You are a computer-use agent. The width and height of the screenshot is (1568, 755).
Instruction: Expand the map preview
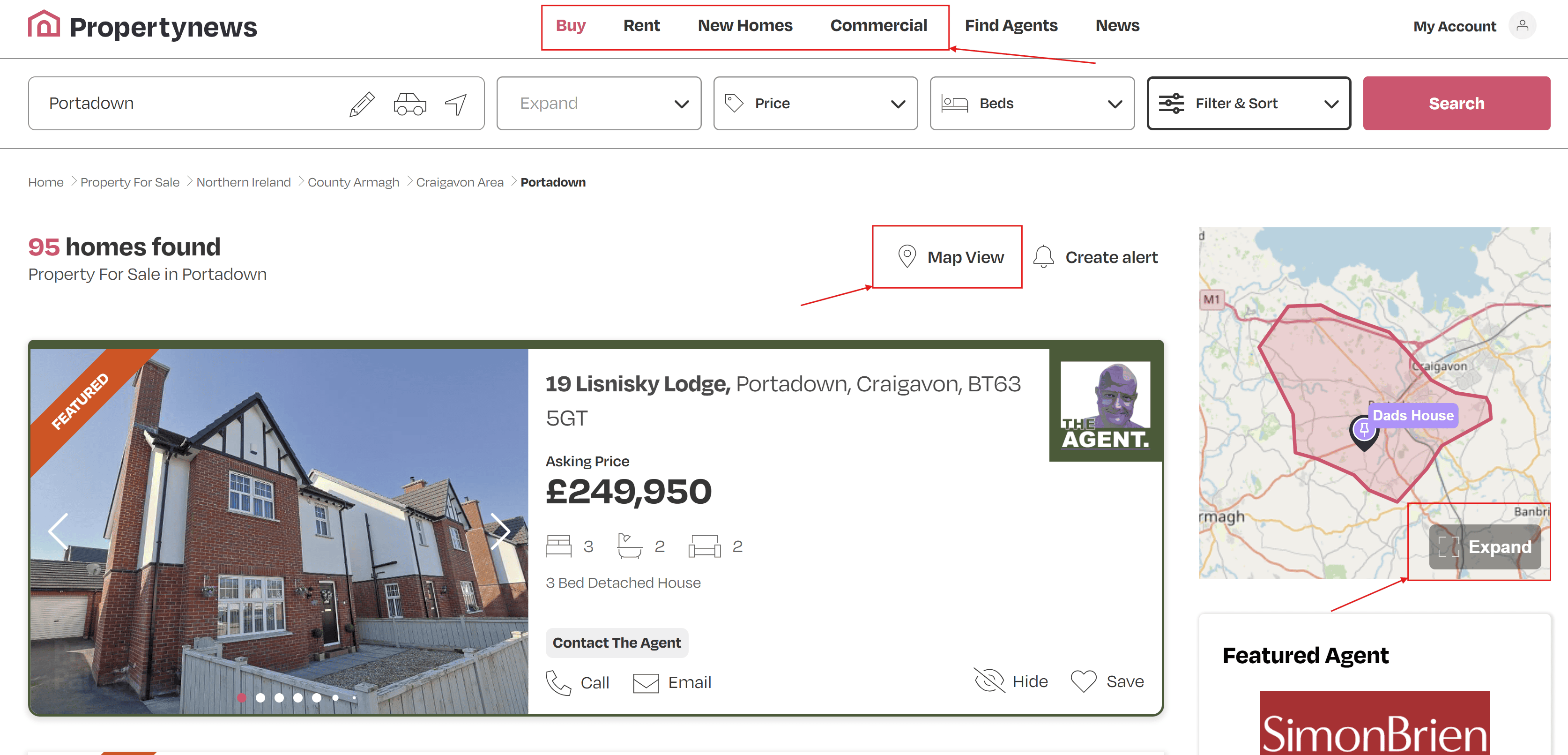pyautogui.click(x=1485, y=547)
